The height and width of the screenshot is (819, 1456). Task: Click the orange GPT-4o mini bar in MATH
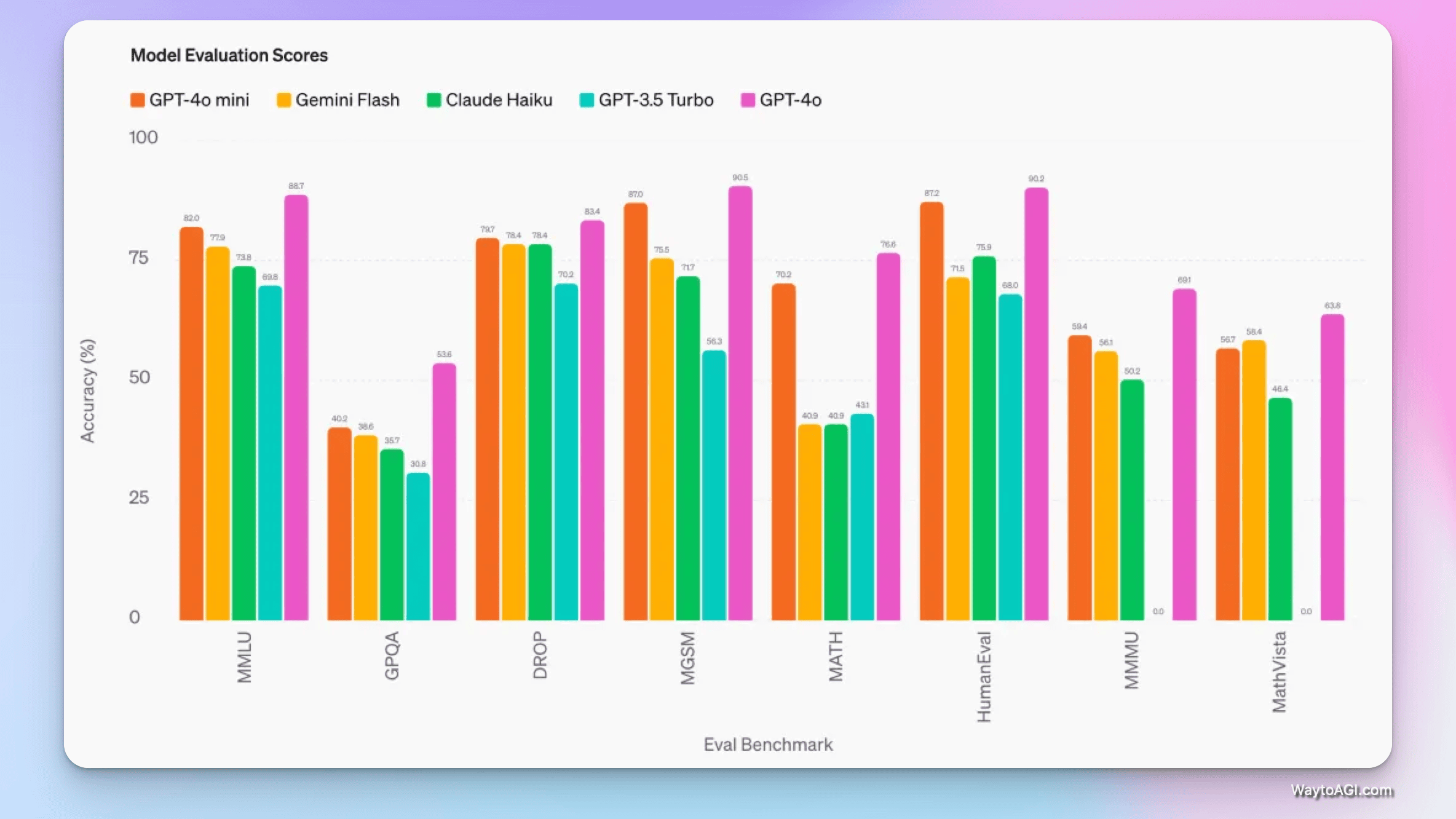point(783,452)
